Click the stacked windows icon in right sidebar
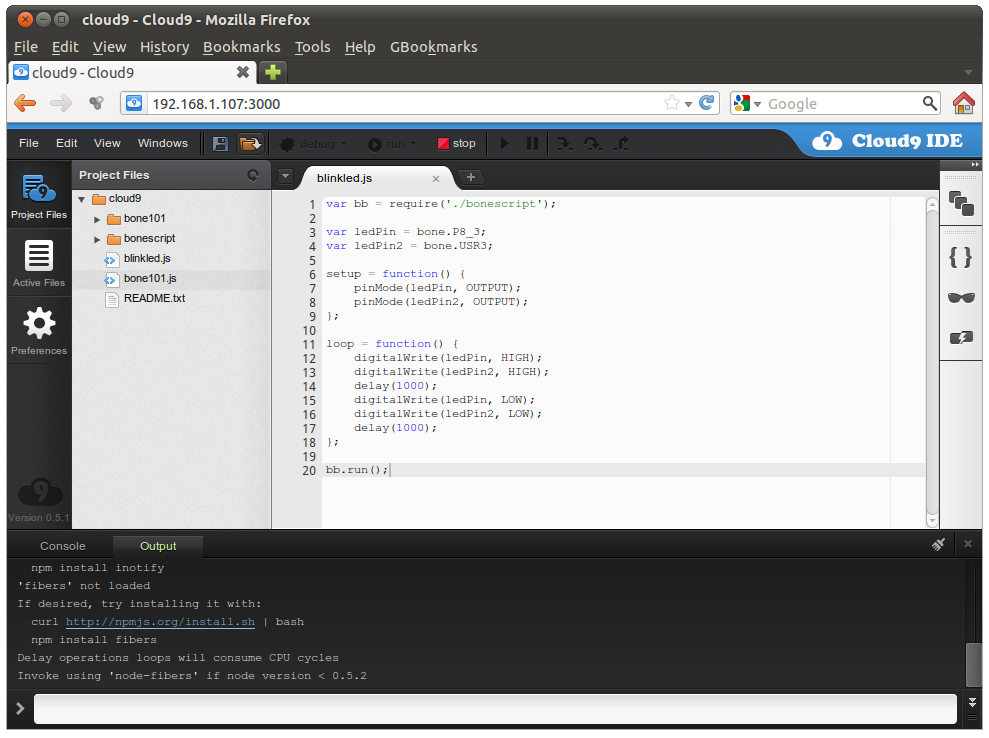The width and height of the screenshot is (989, 738). coord(961,203)
